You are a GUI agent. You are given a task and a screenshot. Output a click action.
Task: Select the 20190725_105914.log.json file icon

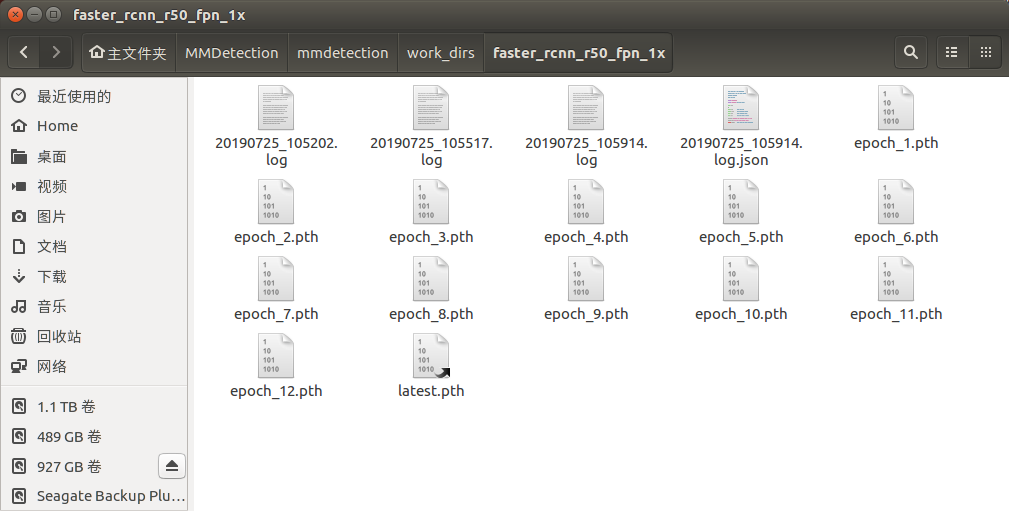click(741, 108)
